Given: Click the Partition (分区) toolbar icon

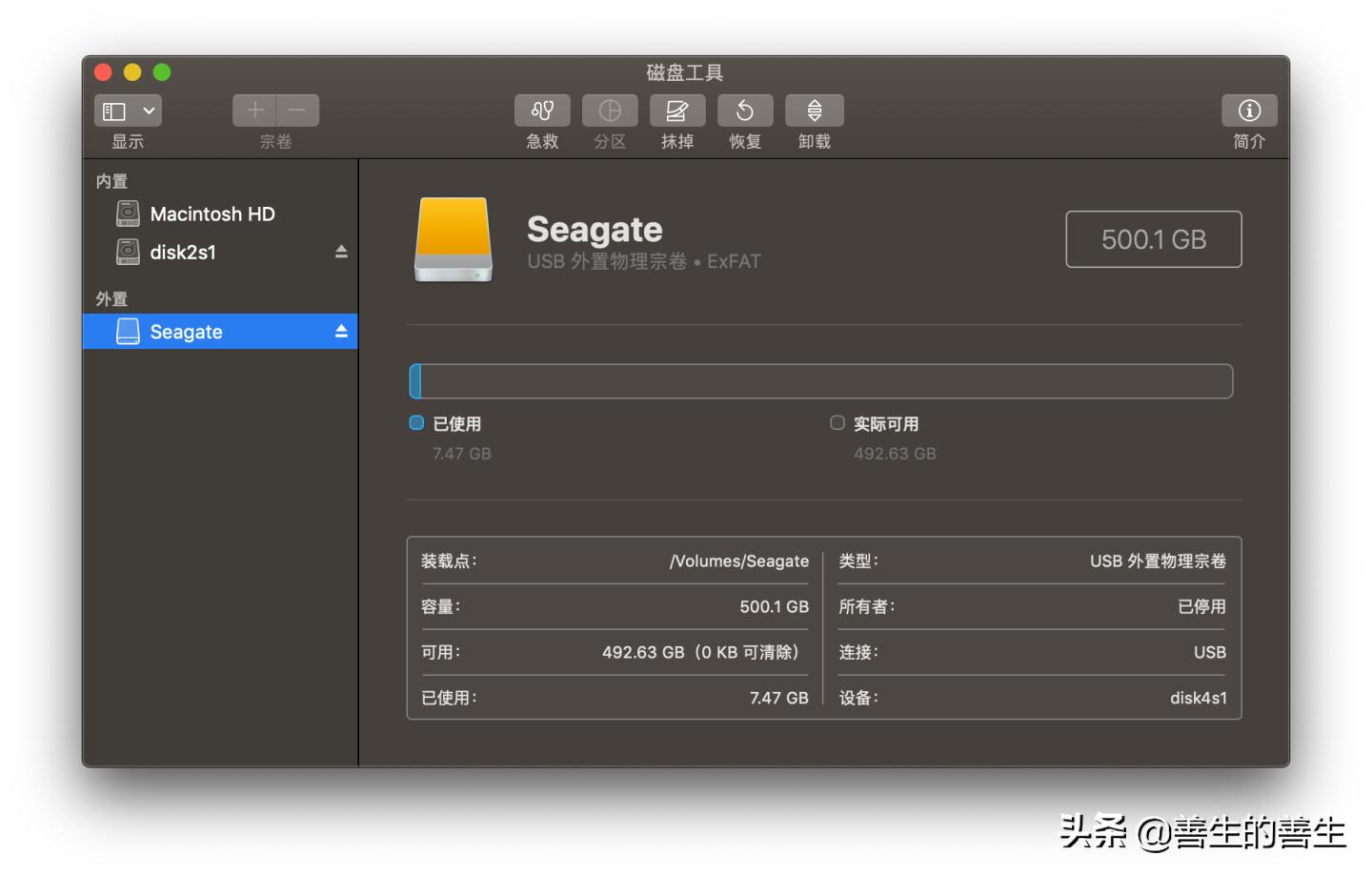Looking at the screenshot, I should tap(610, 111).
